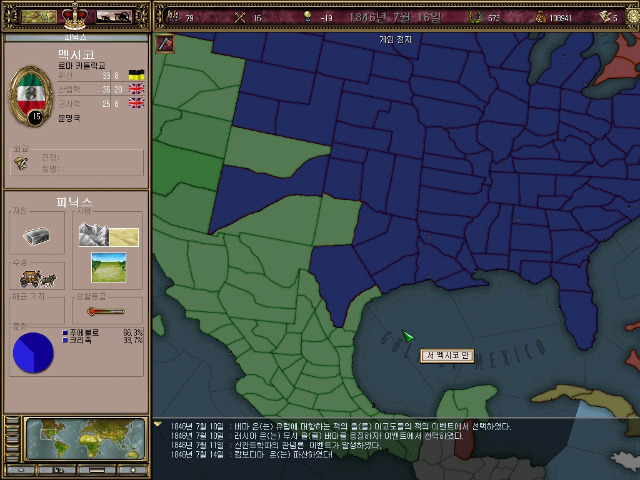Click the yellow-black flag beside prestige rank

136,75
